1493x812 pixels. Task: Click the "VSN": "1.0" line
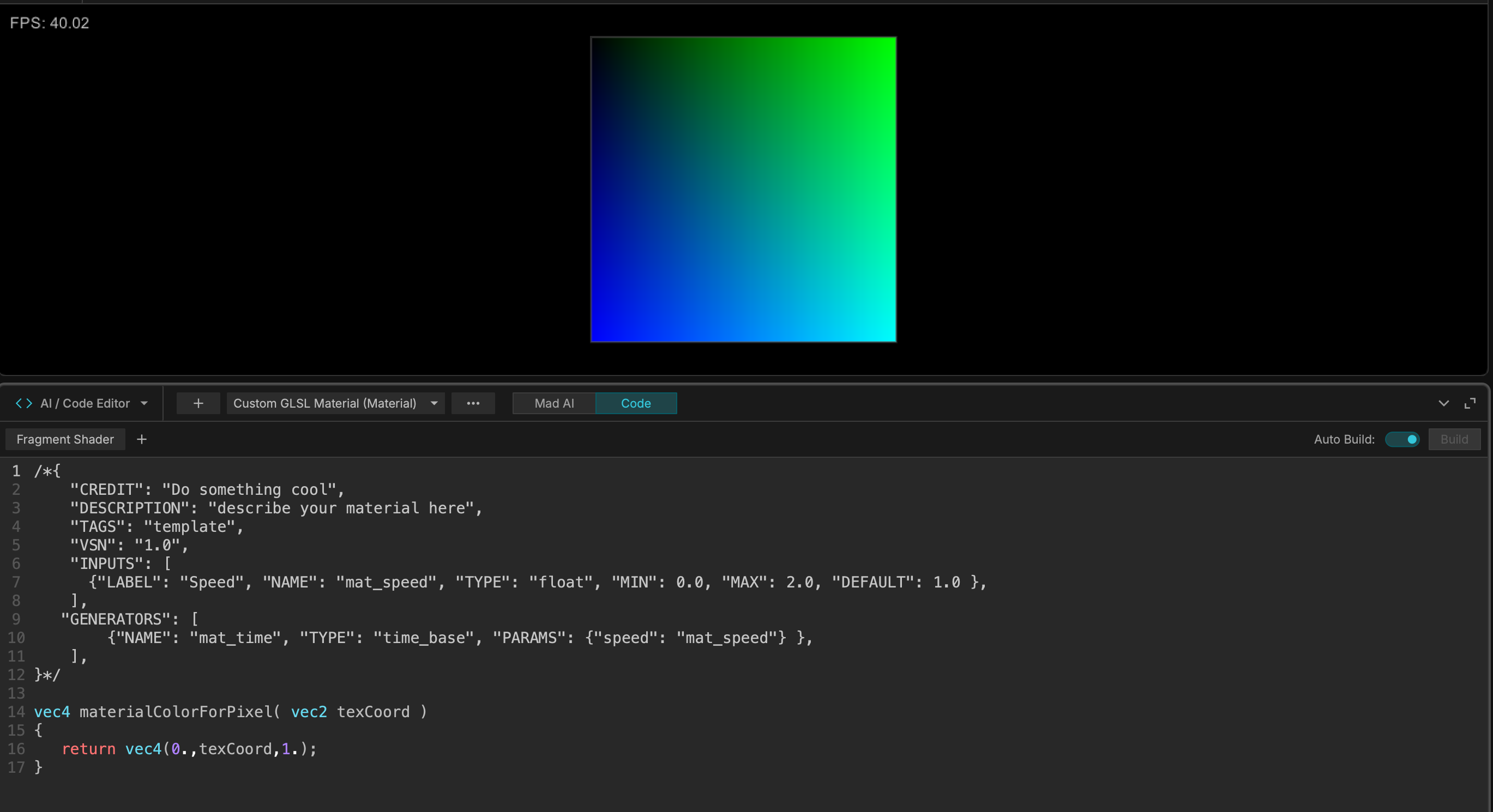point(129,545)
